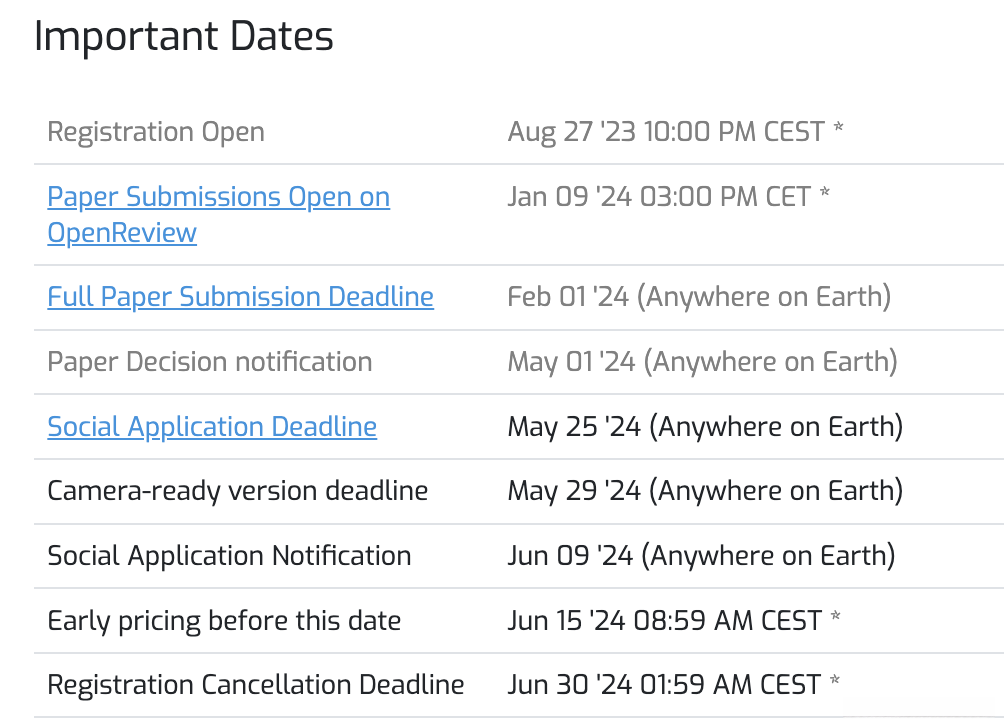Image resolution: width=1004 pixels, height=728 pixels.
Task: Open the Paper Submissions Open on OpenReview link
Action: pyautogui.click(x=218, y=197)
